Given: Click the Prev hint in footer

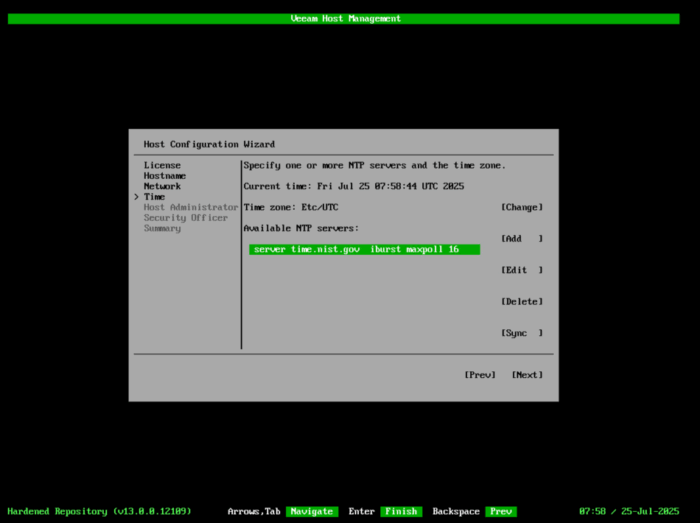Looking at the screenshot, I should pyautogui.click(x=501, y=511).
